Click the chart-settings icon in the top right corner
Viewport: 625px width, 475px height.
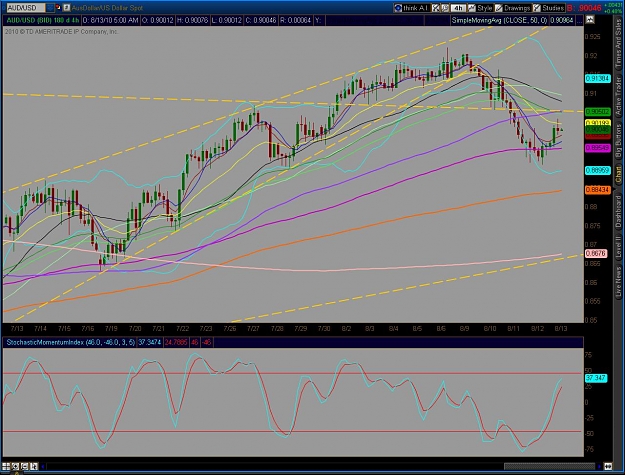pos(590,20)
